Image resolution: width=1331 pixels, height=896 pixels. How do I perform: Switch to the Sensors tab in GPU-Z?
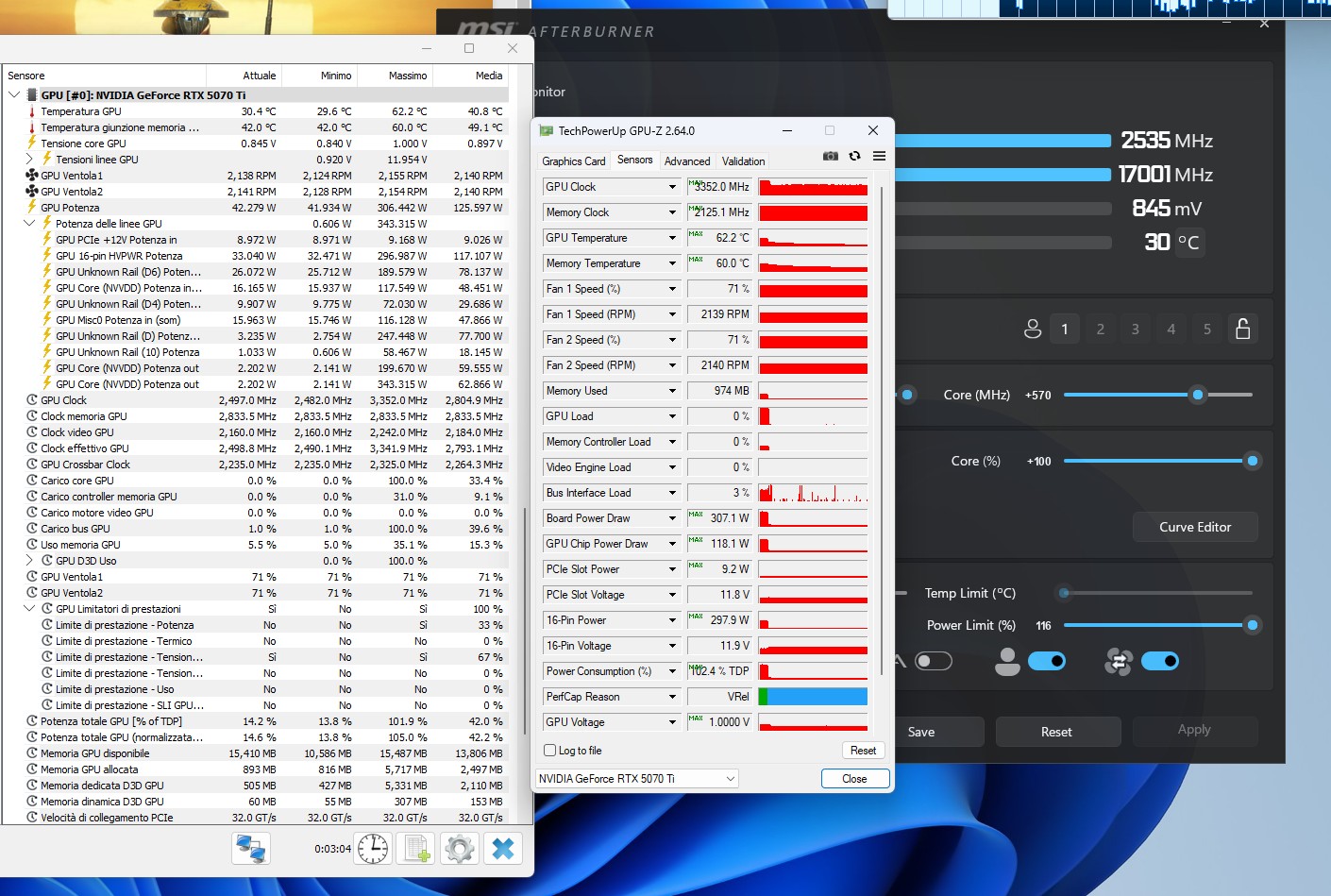click(x=634, y=160)
